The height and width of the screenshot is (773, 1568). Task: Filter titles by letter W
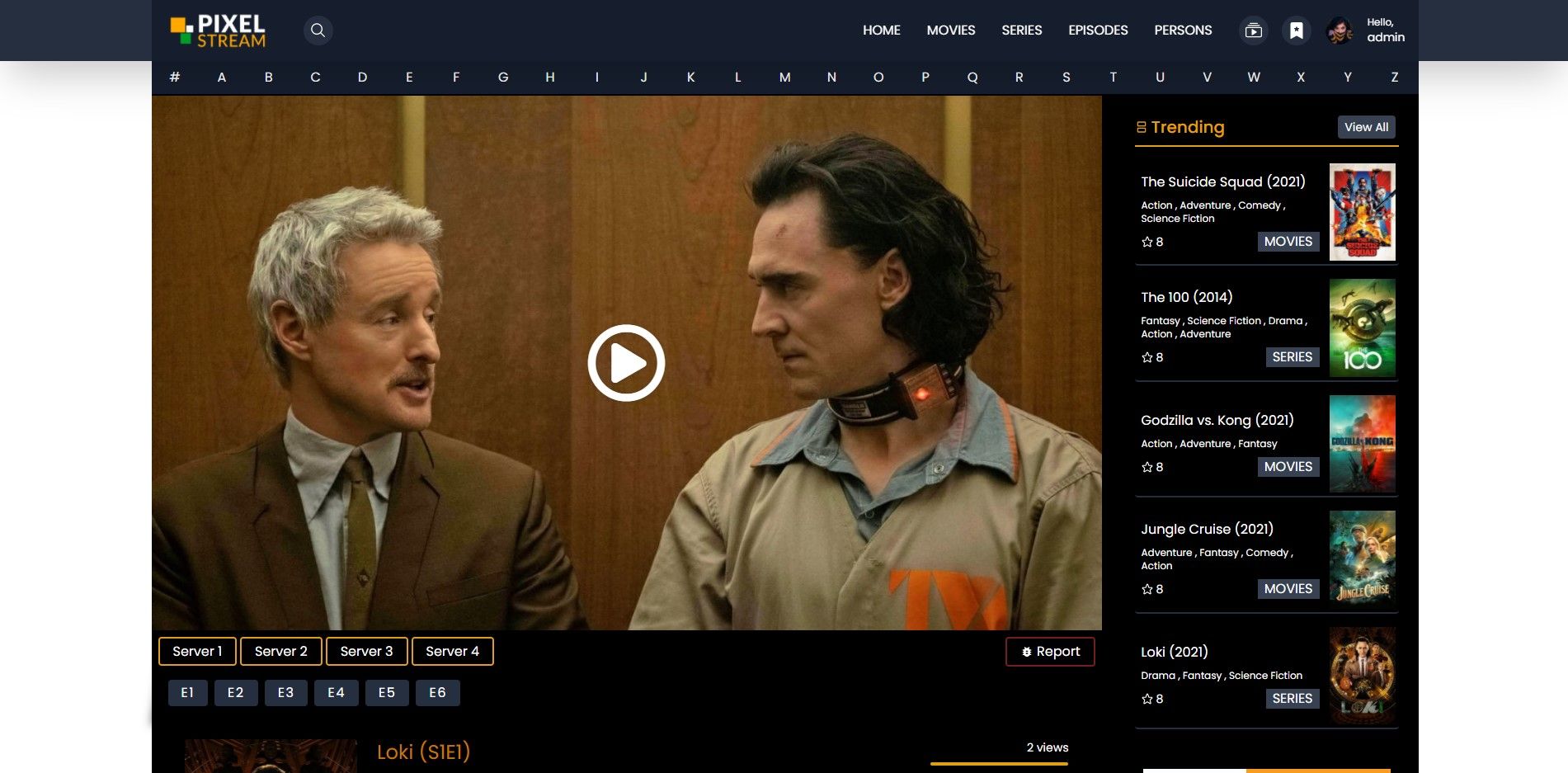pyautogui.click(x=1254, y=77)
